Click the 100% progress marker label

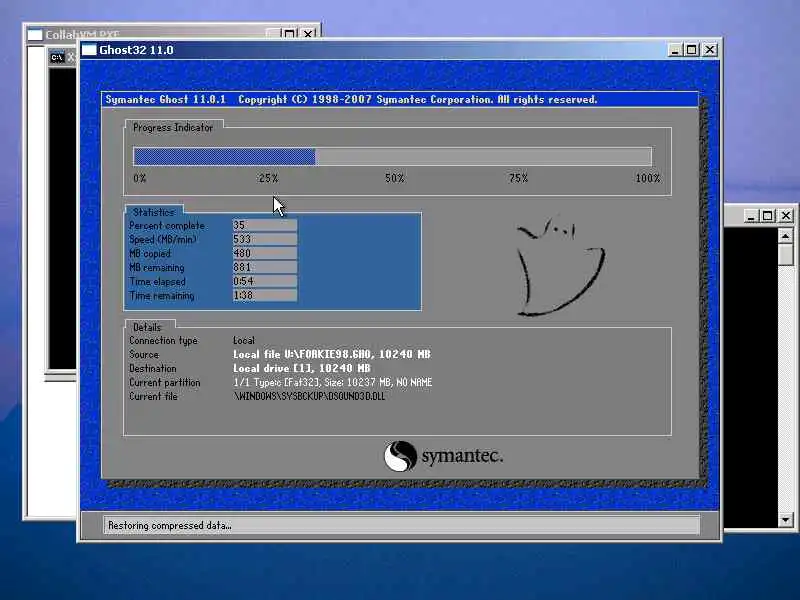pyautogui.click(x=647, y=178)
